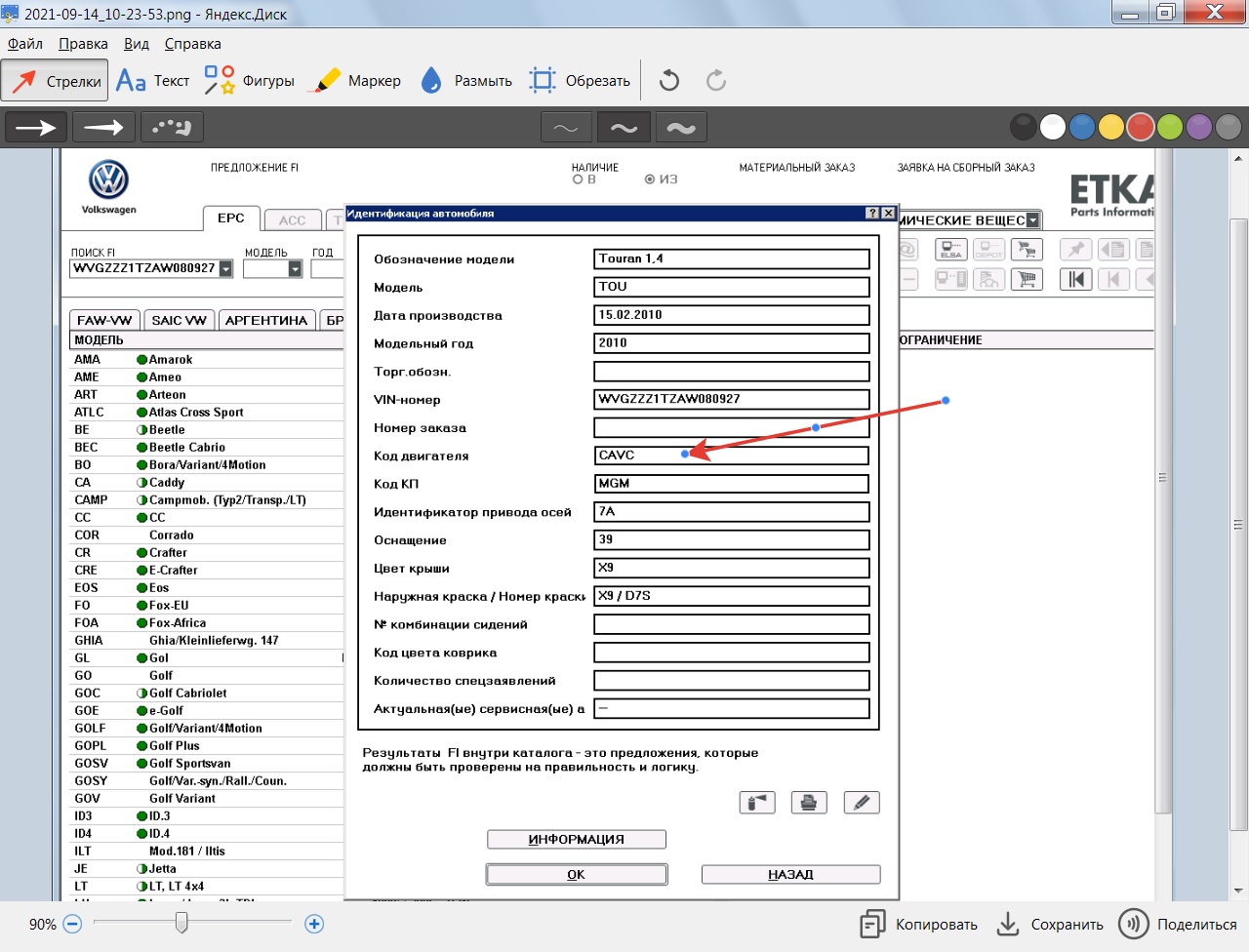Select the НАЛИЧИЕ В radio button

[578, 179]
